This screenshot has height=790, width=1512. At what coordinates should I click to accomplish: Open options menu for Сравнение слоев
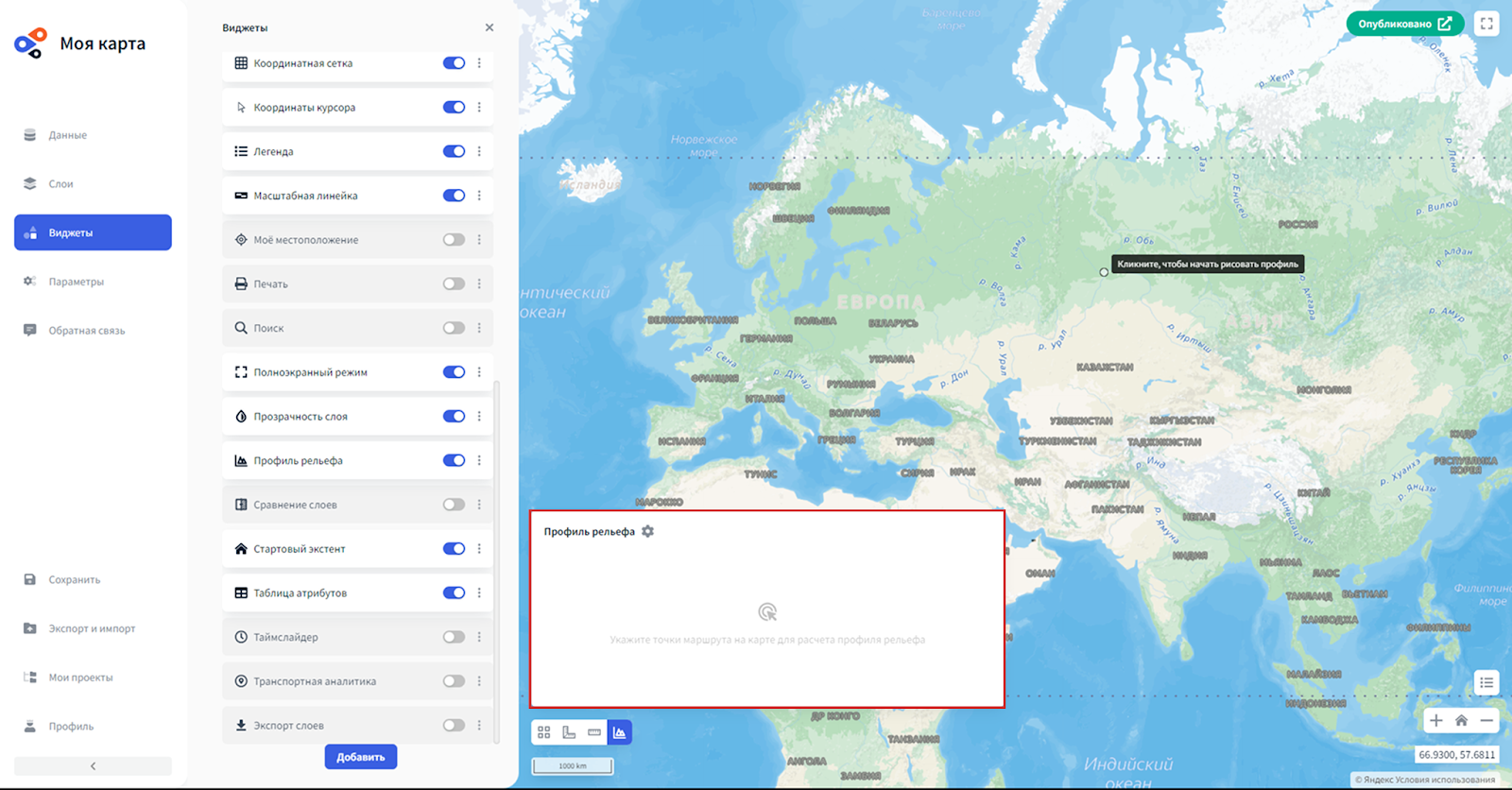click(479, 505)
